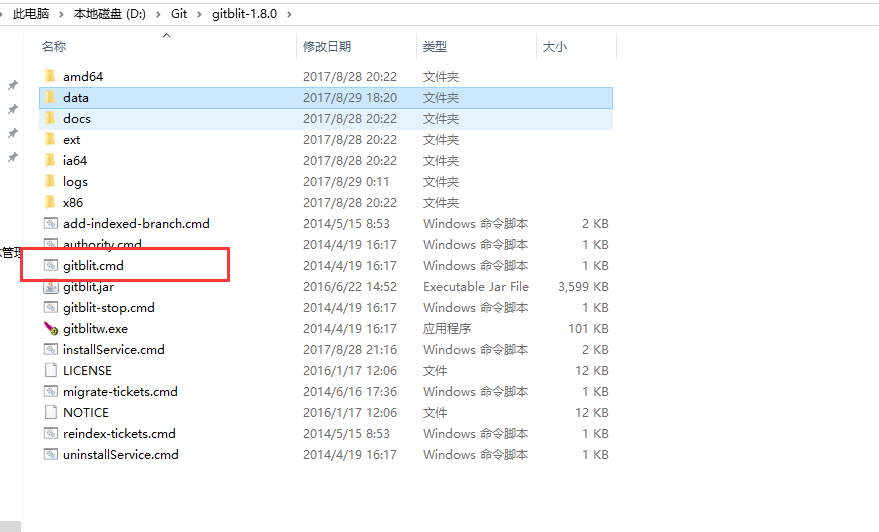
Task: Select the file name migrate-tickets.cmd
Action: pos(120,392)
